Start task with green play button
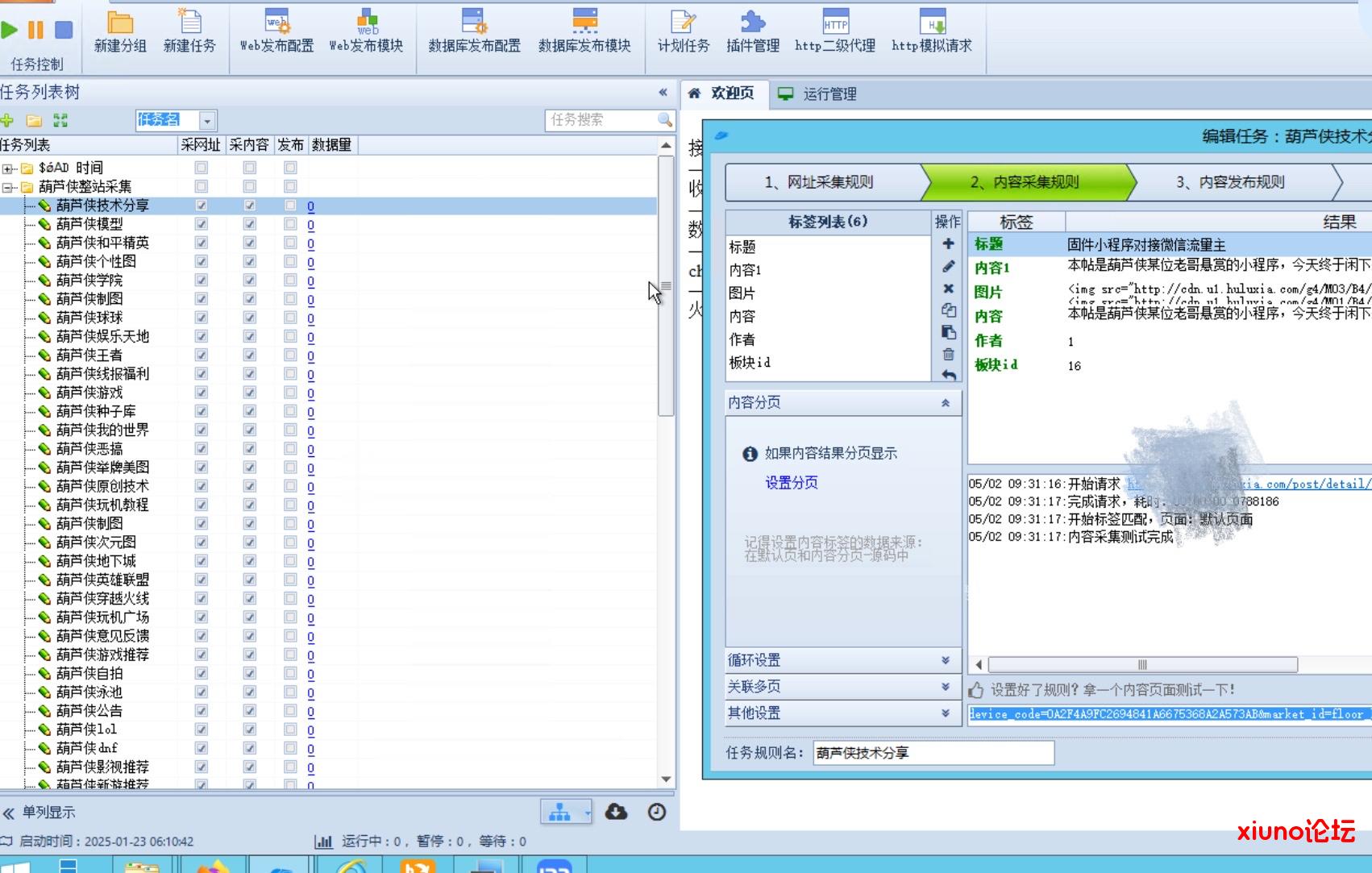The width and height of the screenshot is (1372, 873). [x=10, y=31]
